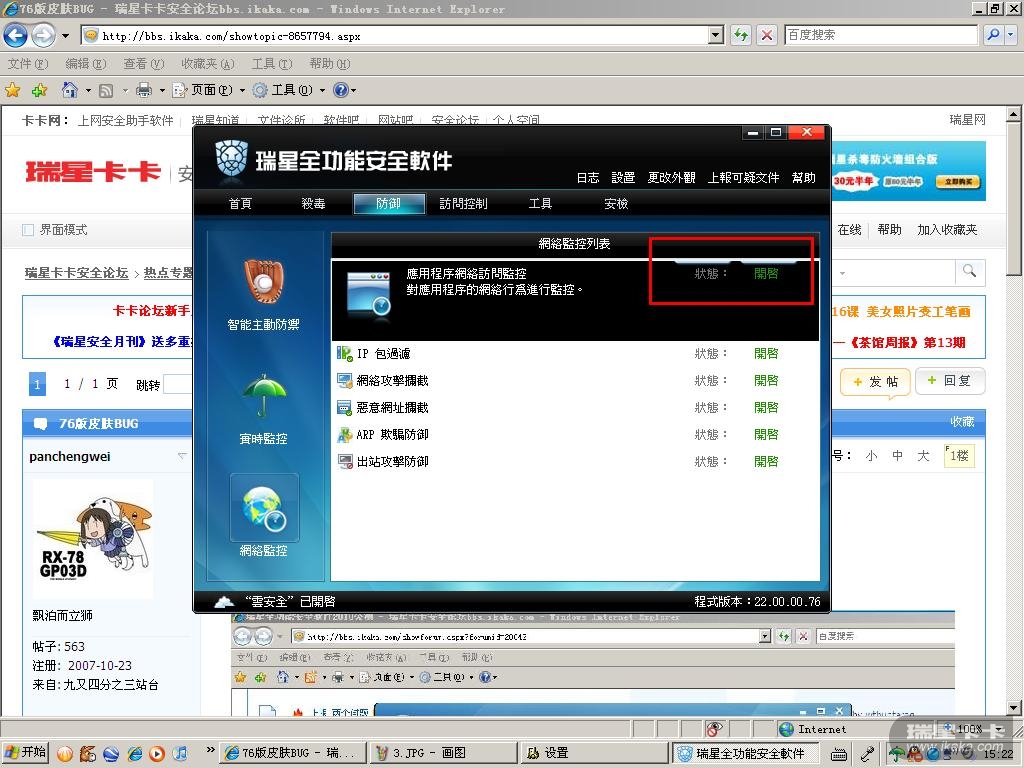Expand the Print button dropdown arrow
The image size is (1024, 768).
coord(162,90)
